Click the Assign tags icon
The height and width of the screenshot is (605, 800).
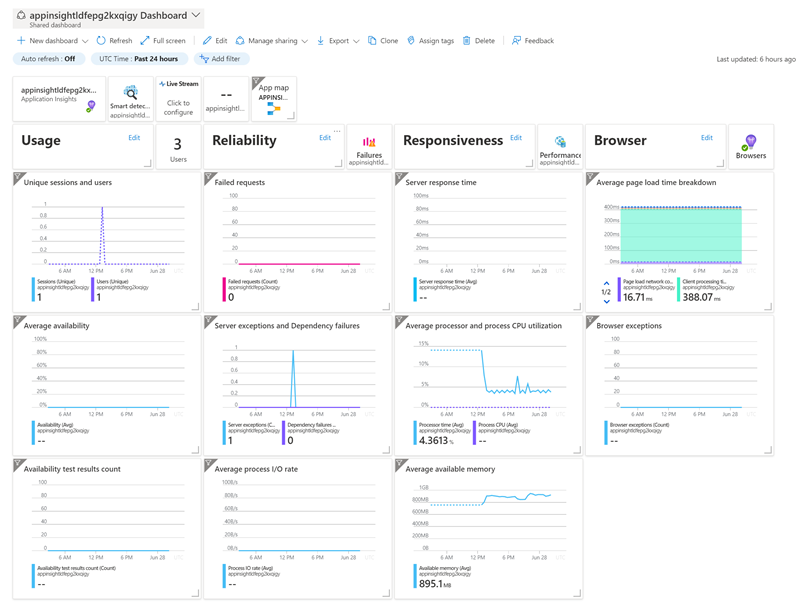click(x=411, y=40)
